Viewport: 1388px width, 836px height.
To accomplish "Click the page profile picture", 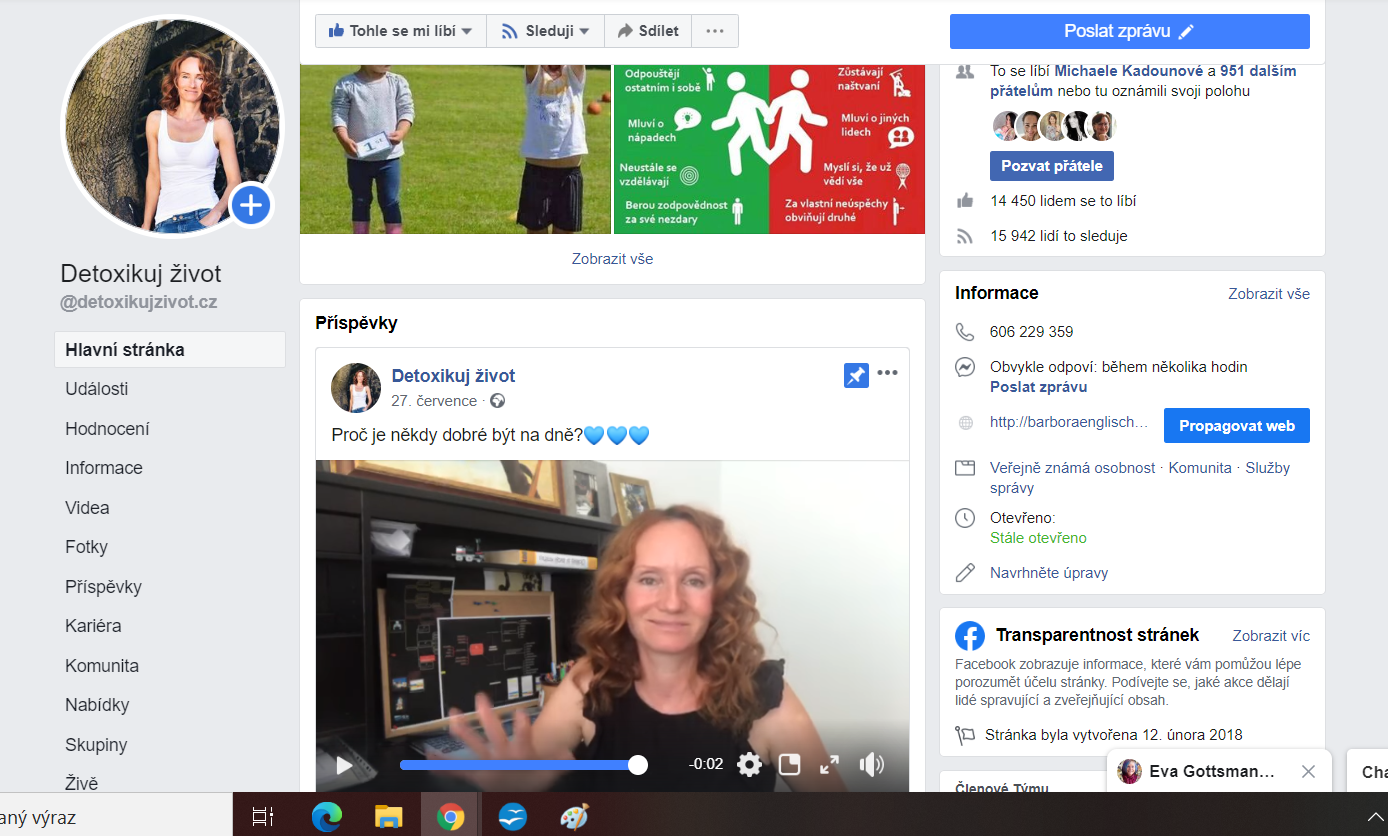I will [172, 128].
